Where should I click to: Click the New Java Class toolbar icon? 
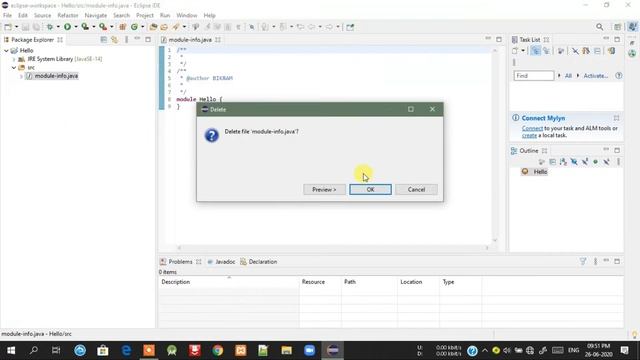(134, 27)
